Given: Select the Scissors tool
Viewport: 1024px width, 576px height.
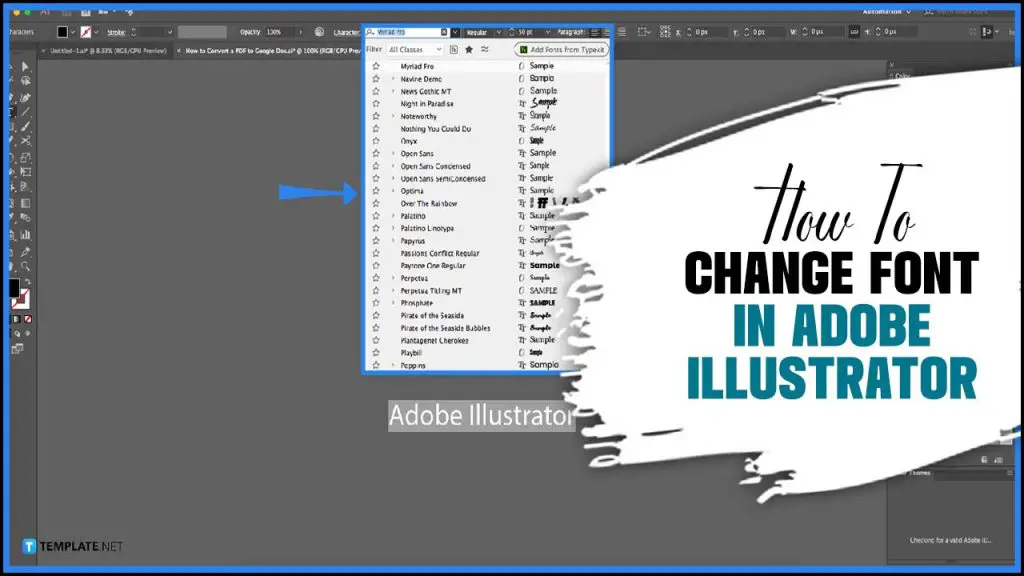Looking at the screenshot, I should pyautogui.click(x=25, y=141).
